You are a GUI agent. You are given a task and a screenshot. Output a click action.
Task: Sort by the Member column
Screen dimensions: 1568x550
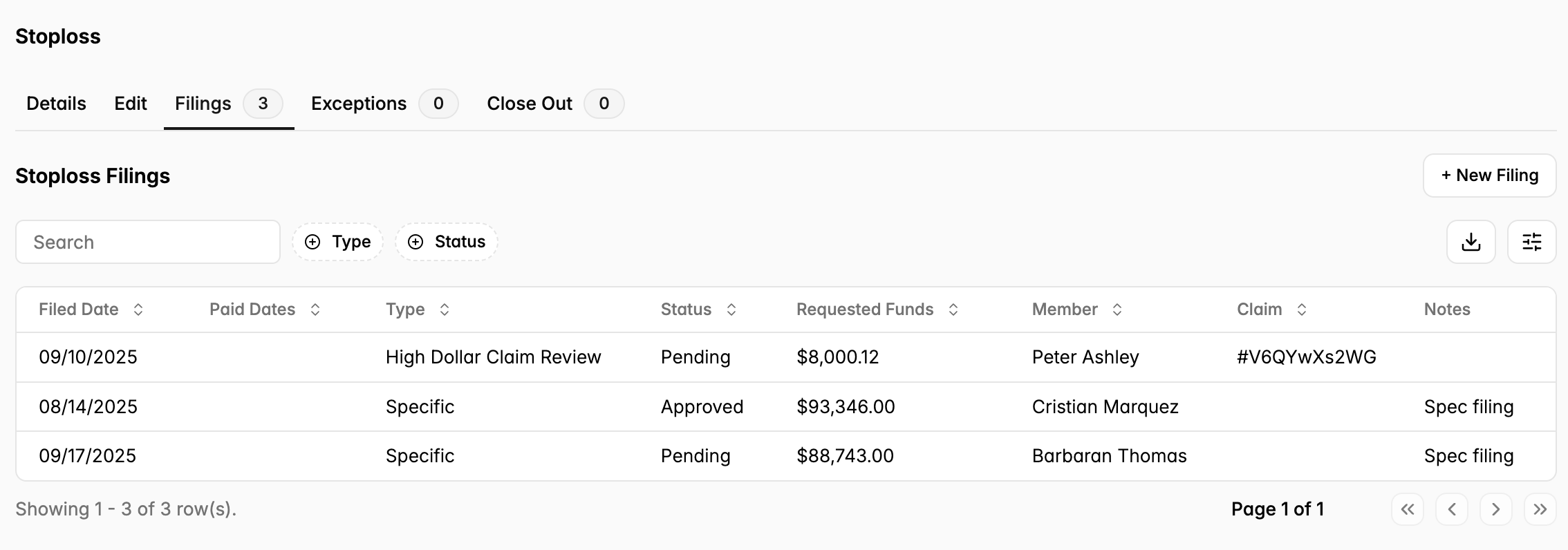tap(1077, 310)
